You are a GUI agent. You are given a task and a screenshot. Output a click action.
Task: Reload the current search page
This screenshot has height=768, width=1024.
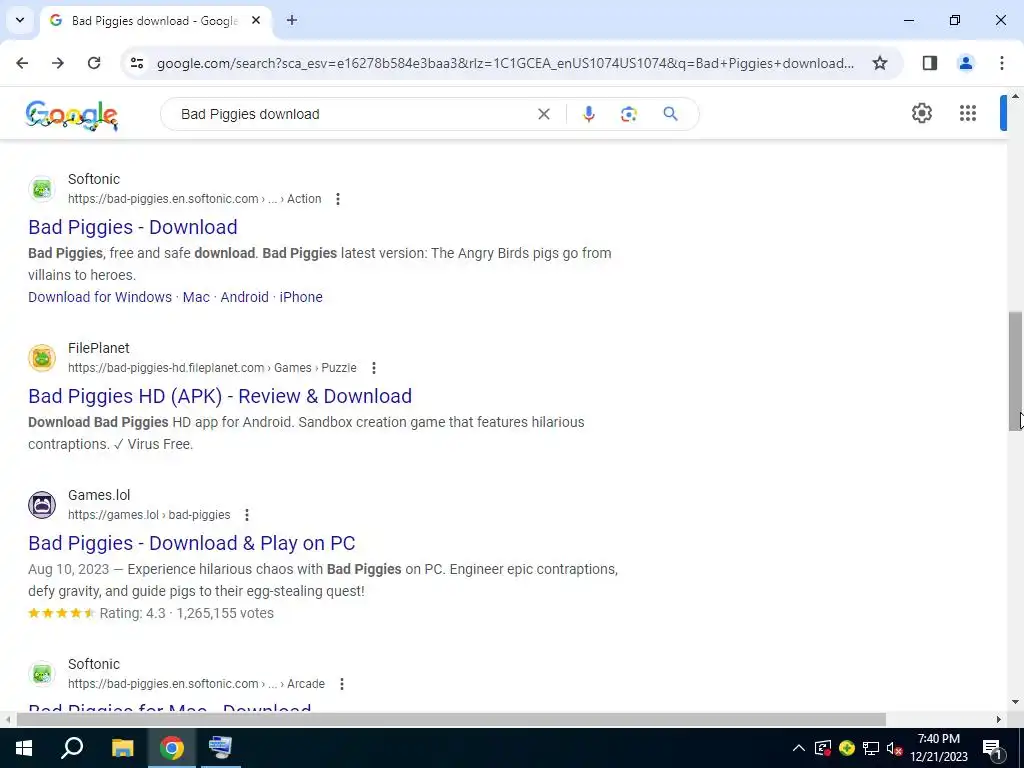click(x=94, y=63)
